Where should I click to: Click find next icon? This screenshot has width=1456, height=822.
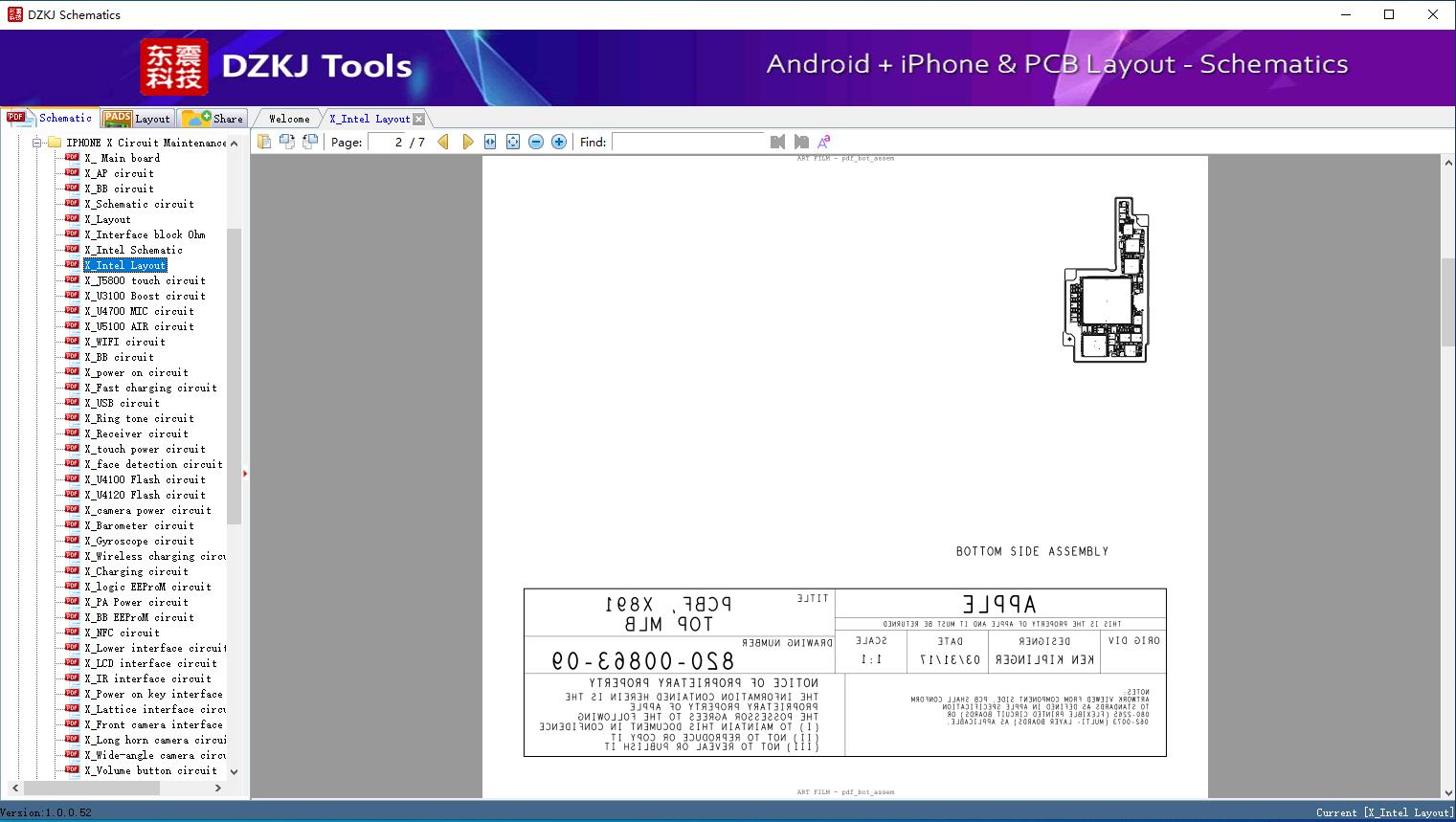pyautogui.click(x=801, y=142)
